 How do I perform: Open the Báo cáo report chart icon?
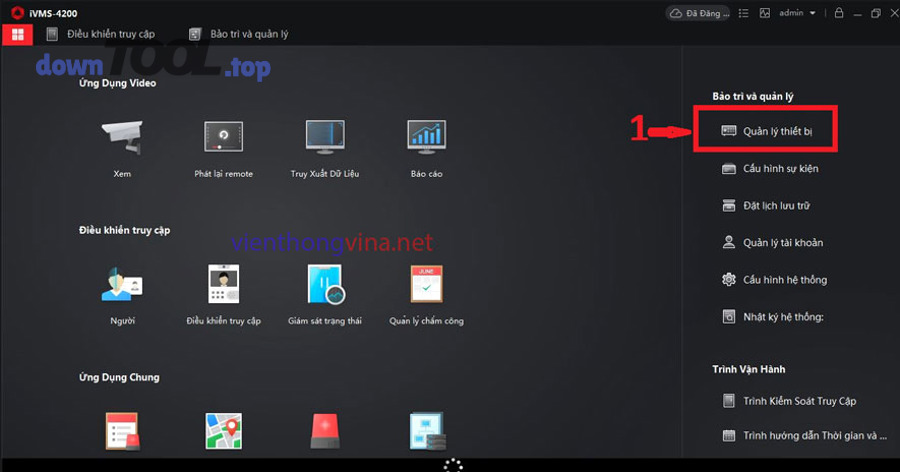click(425, 140)
